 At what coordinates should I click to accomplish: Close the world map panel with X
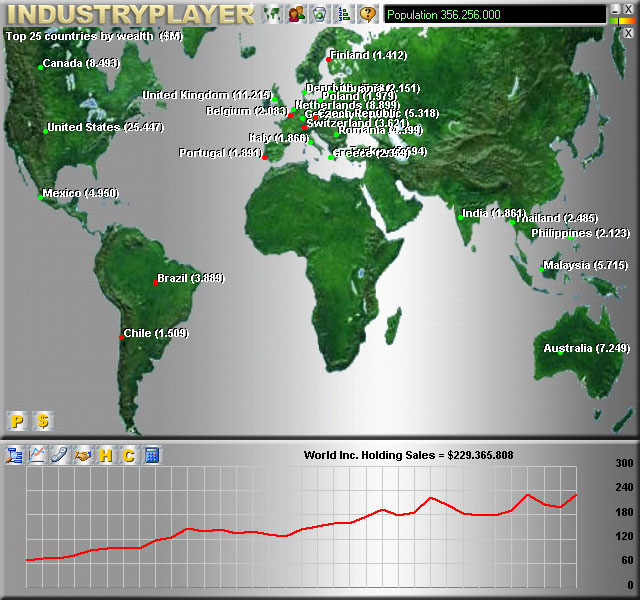click(628, 33)
